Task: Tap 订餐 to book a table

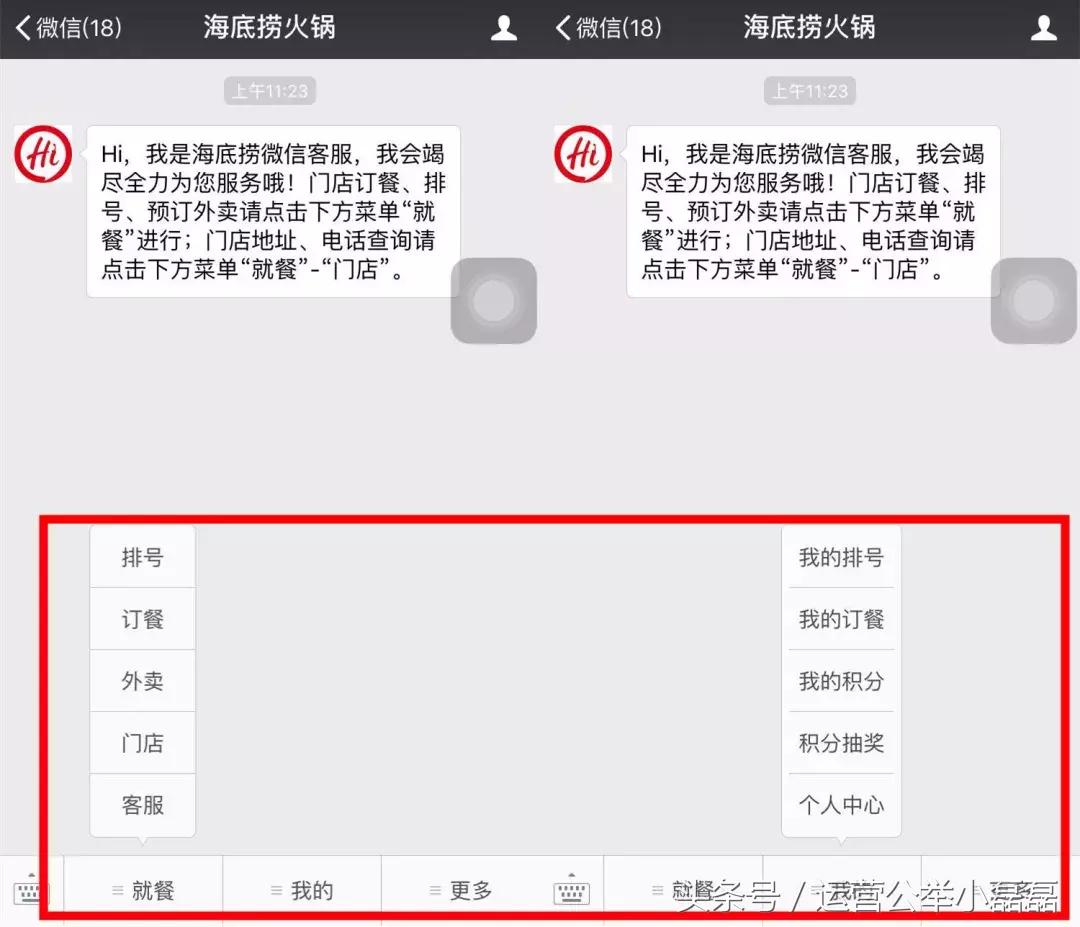Action: pyautogui.click(x=142, y=618)
